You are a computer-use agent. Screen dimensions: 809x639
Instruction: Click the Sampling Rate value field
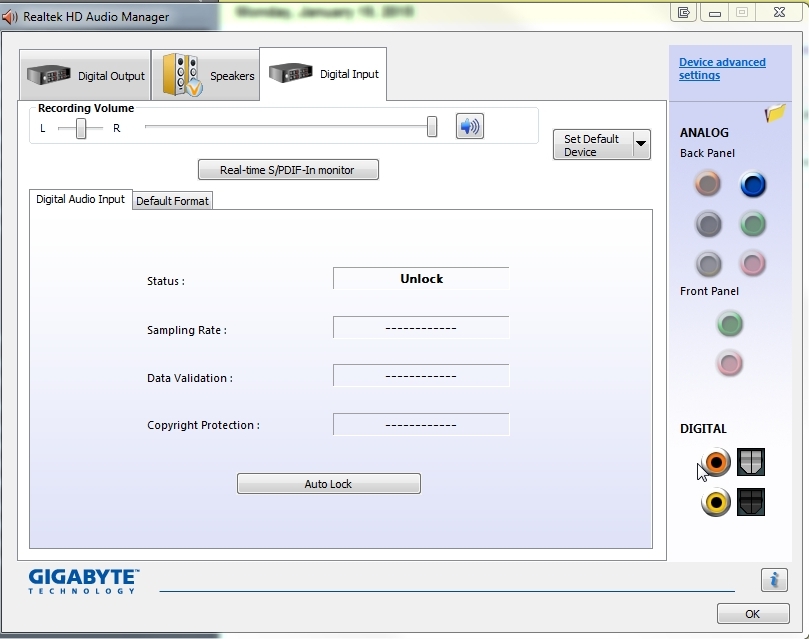[x=421, y=327]
